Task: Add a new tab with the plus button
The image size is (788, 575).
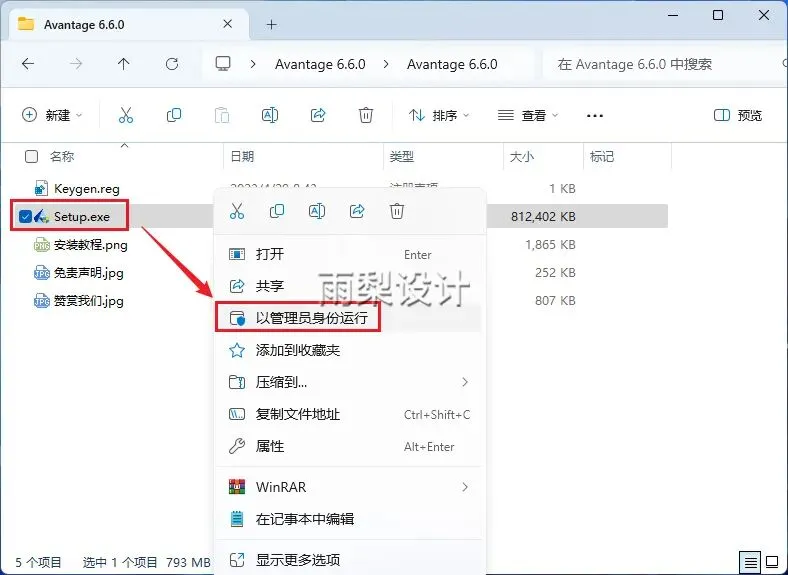Action: tap(271, 25)
